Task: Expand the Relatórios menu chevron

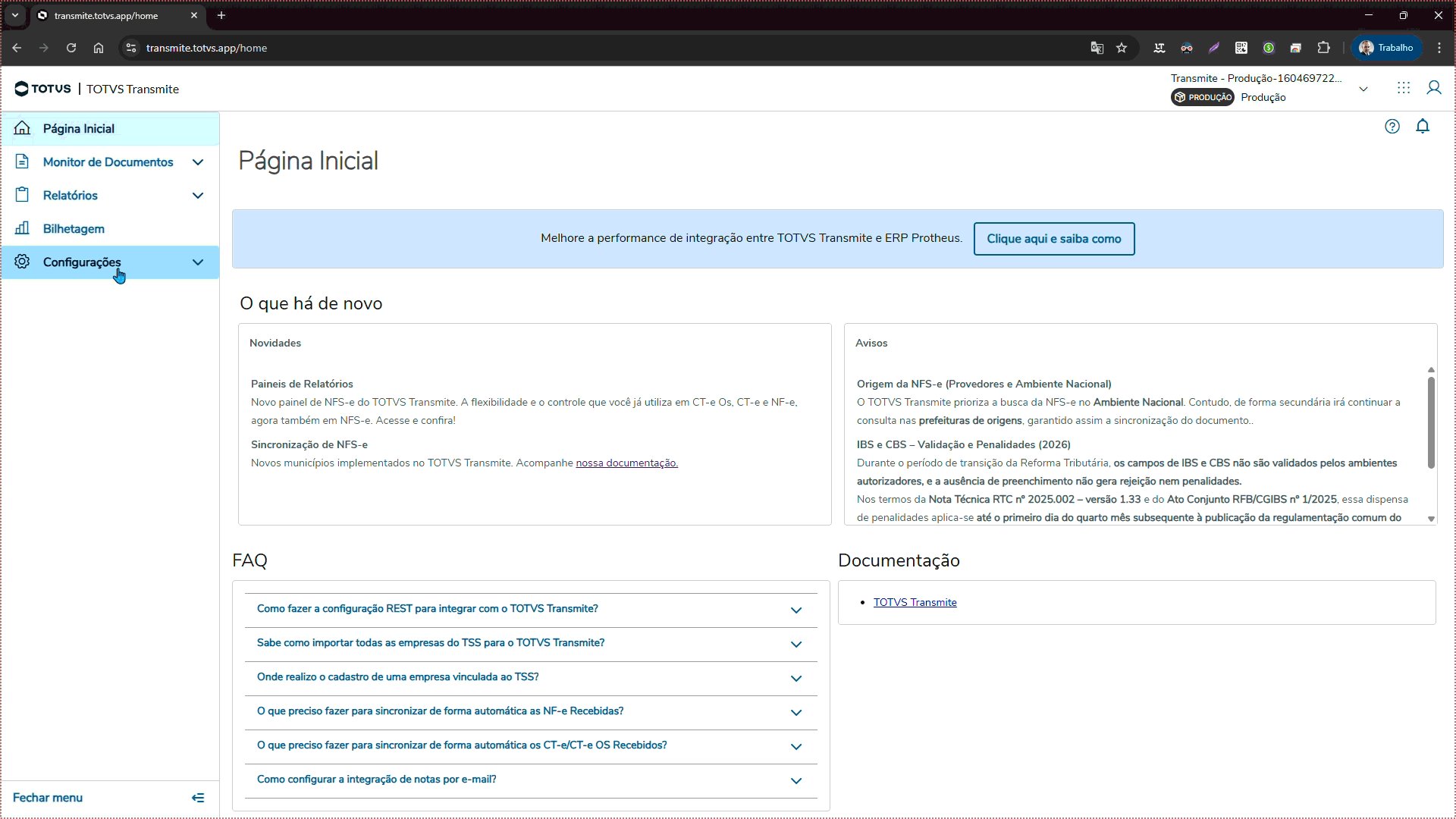Action: (198, 196)
